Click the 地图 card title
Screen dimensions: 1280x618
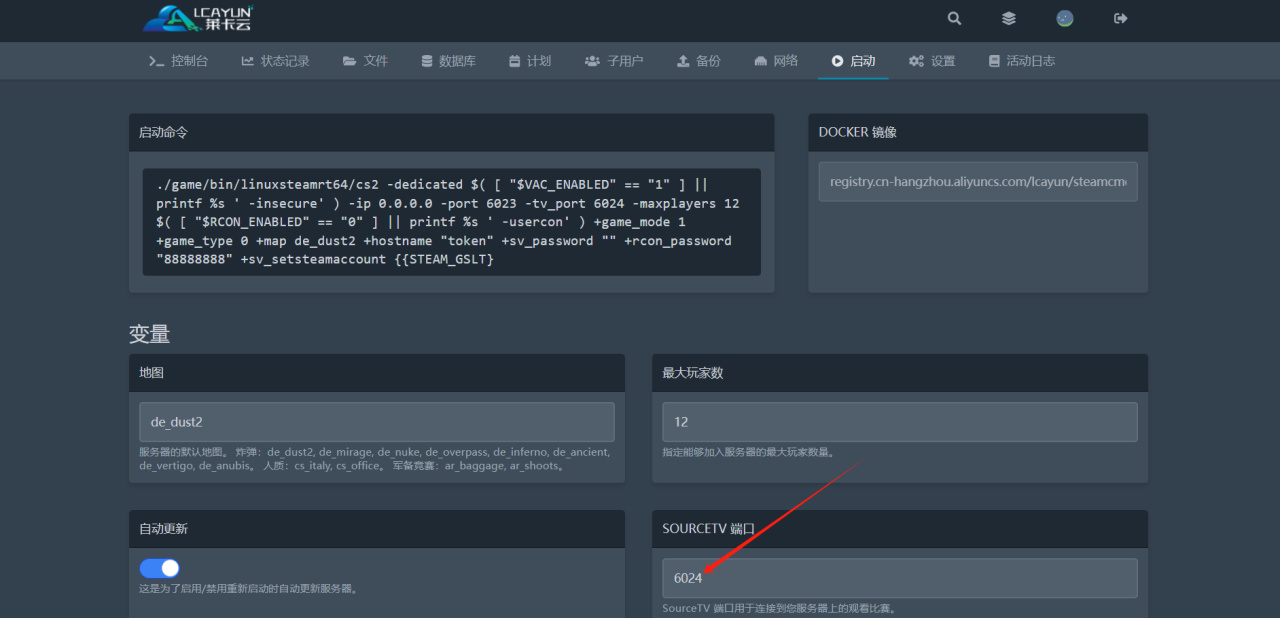click(x=151, y=373)
